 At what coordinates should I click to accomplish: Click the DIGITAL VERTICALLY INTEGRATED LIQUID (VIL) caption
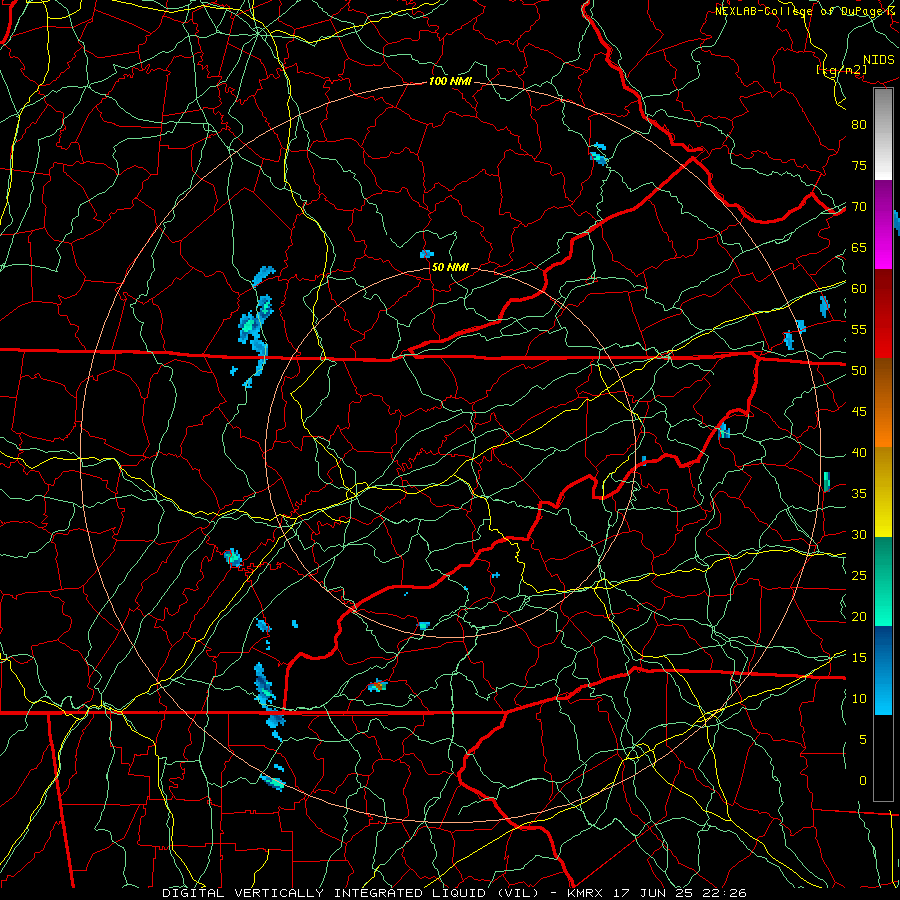click(x=351, y=893)
